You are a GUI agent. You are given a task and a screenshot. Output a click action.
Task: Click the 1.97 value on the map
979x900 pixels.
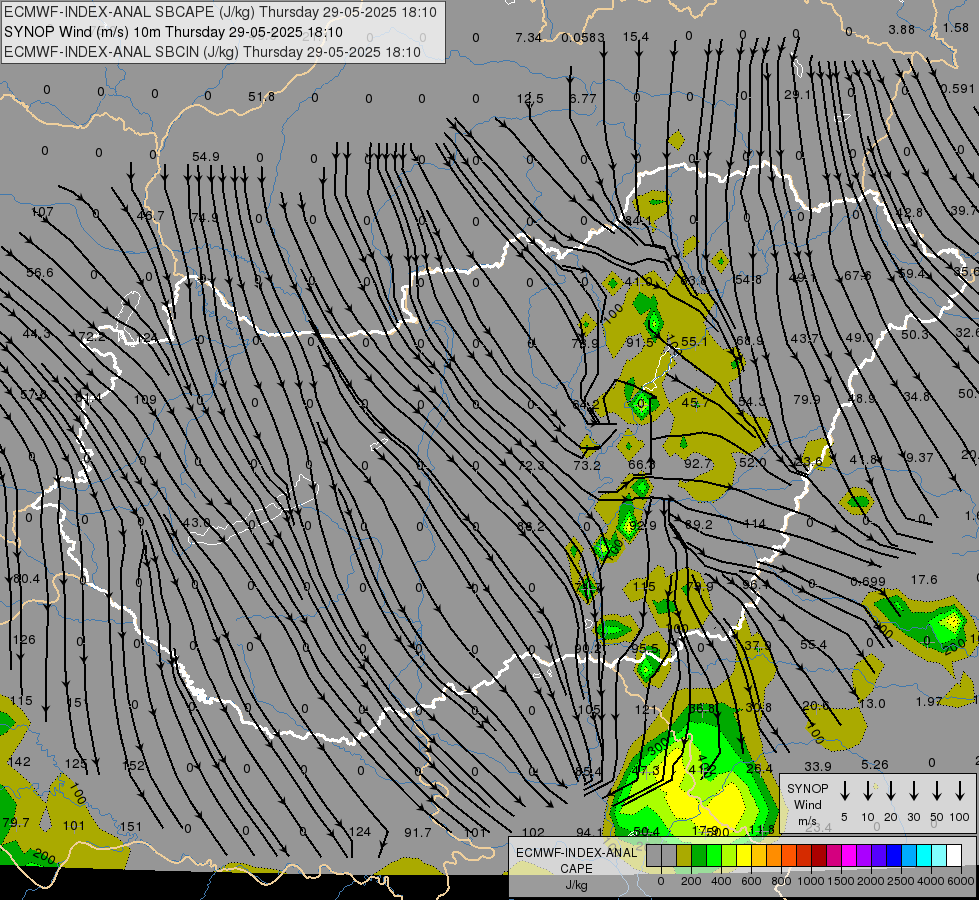click(x=929, y=702)
